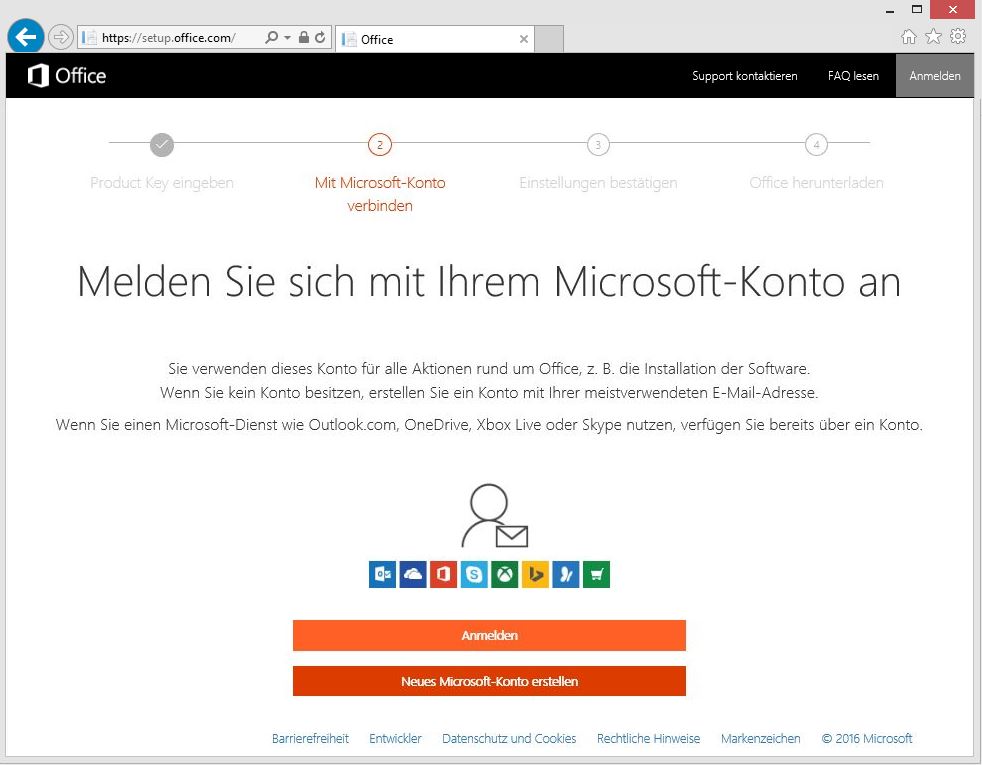Select the Xbox Live icon
The height and width of the screenshot is (765, 982).
tap(504, 574)
